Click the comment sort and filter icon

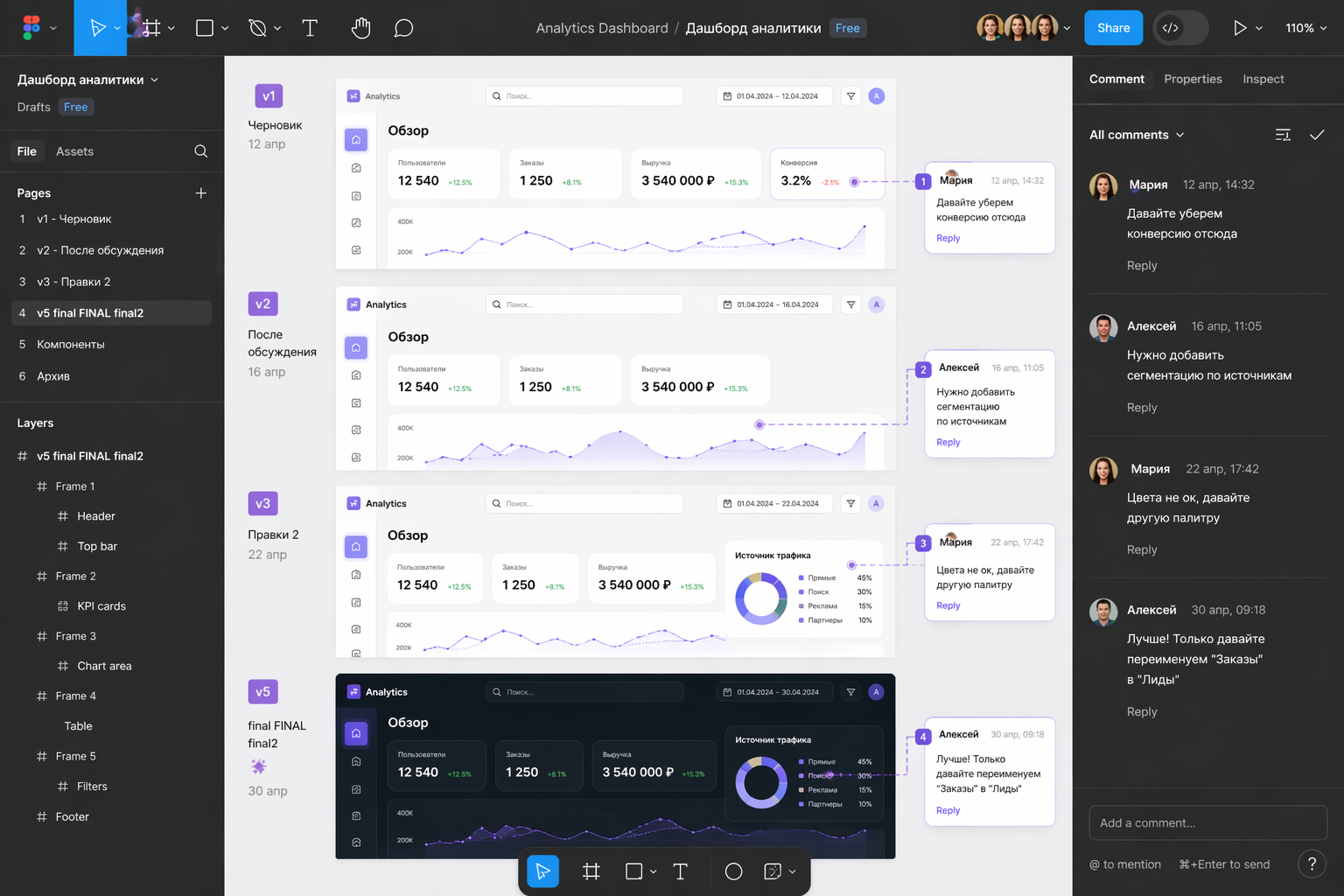tap(1283, 135)
